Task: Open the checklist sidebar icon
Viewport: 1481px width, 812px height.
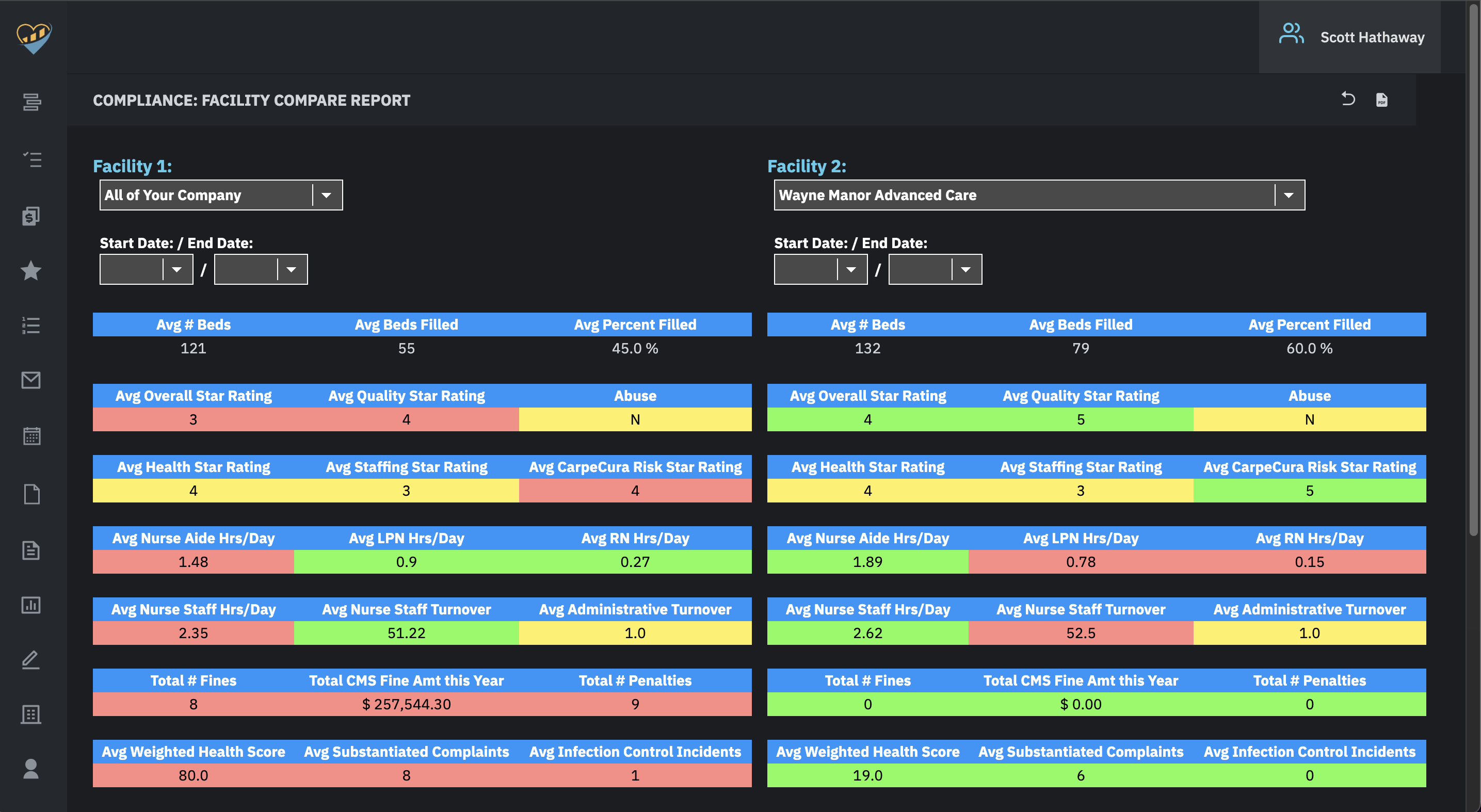Action: point(31,159)
